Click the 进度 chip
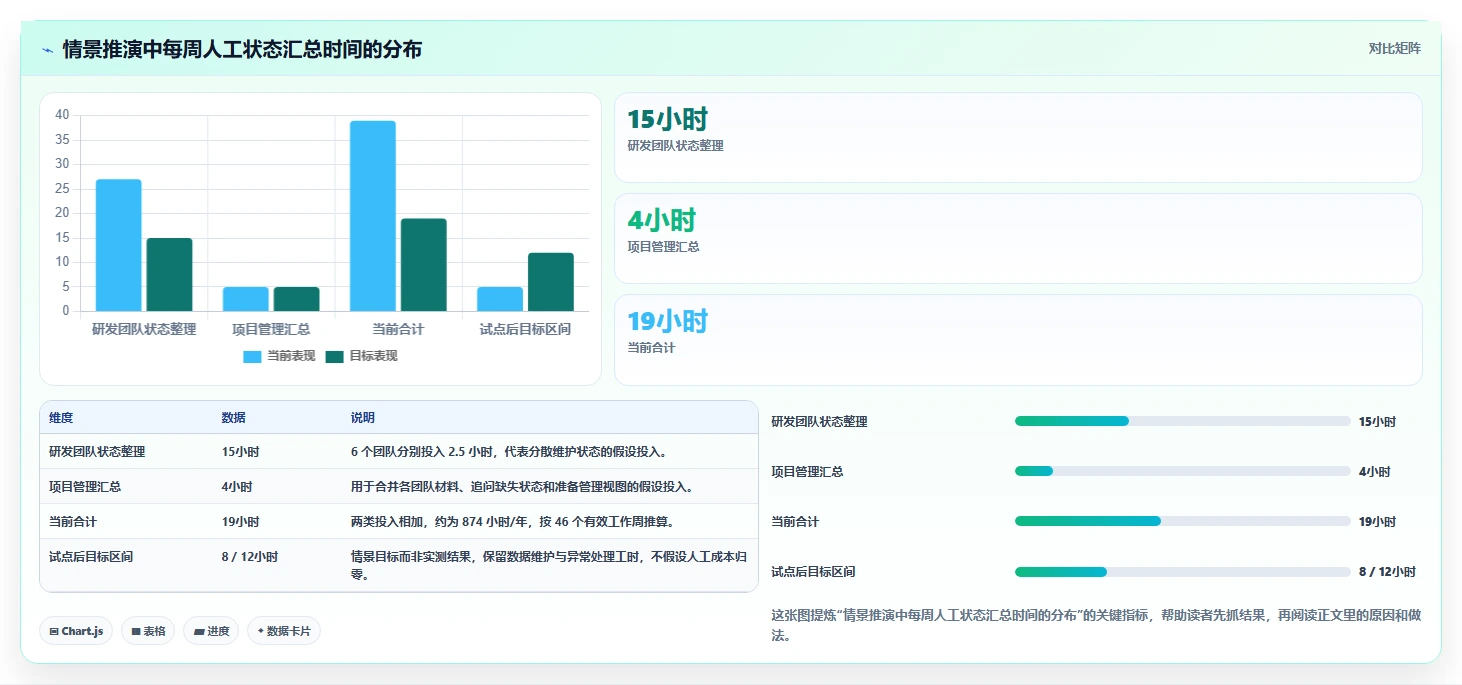This screenshot has width=1462, height=685. click(211, 631)
